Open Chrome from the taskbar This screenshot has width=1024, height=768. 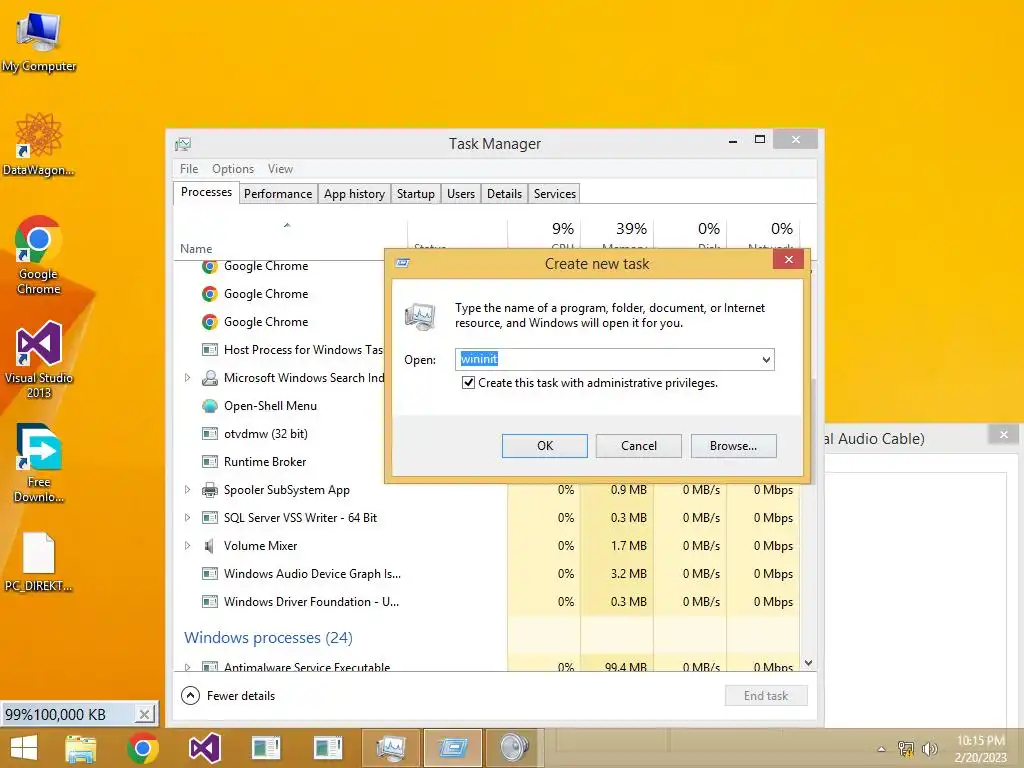[142, 748]
